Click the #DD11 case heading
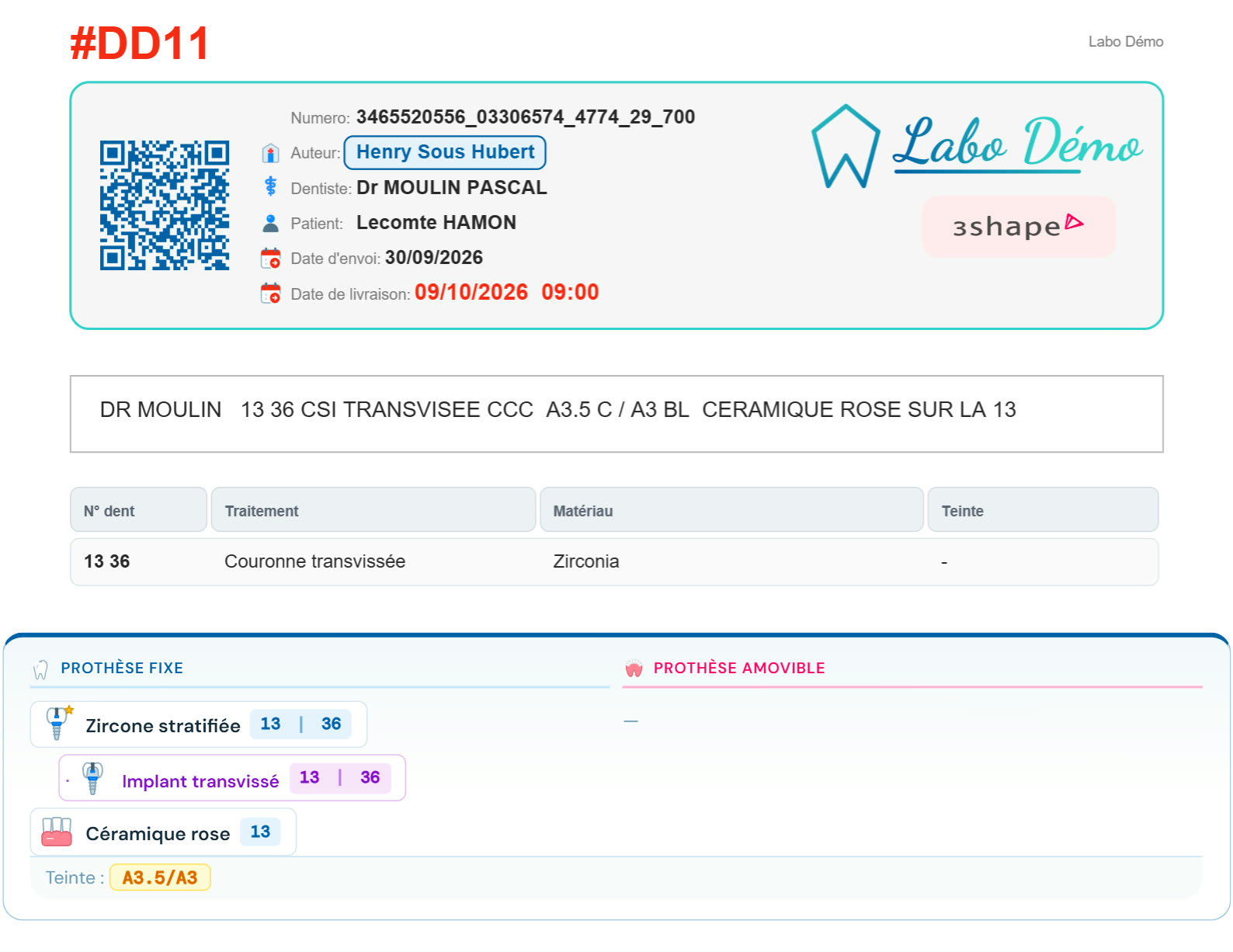This screenshot has width=1233, height=952. pyautogui.click(x=140, y=43)
